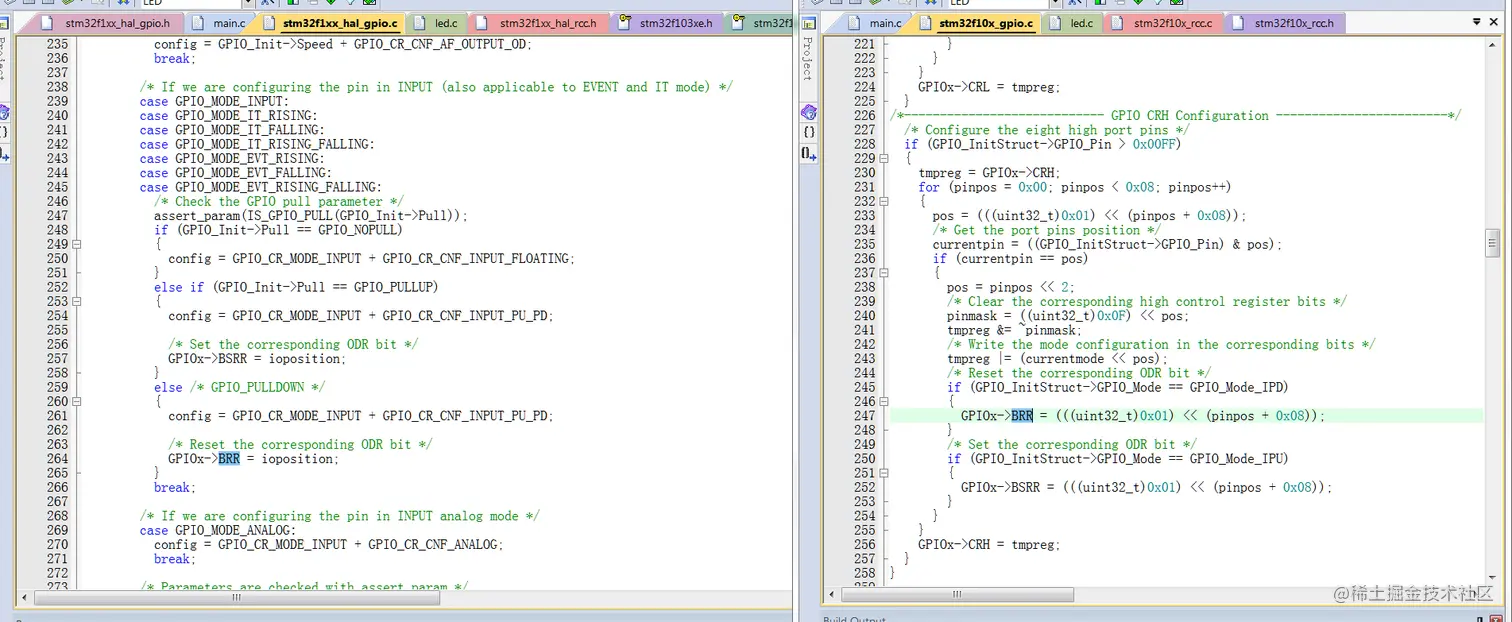Open Project panel tab in right window
Viewport: 1512px width, 622px height.
[808, 59]
